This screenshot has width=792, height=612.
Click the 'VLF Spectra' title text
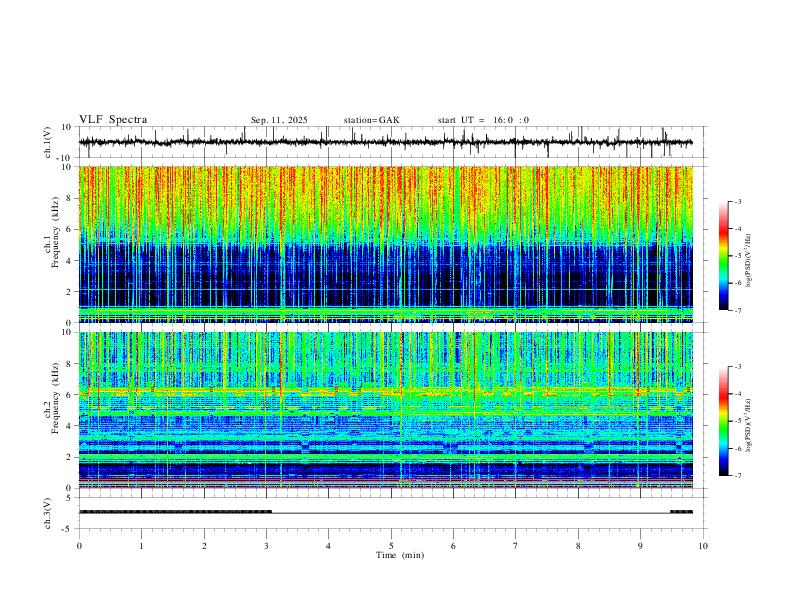(113, 119)
